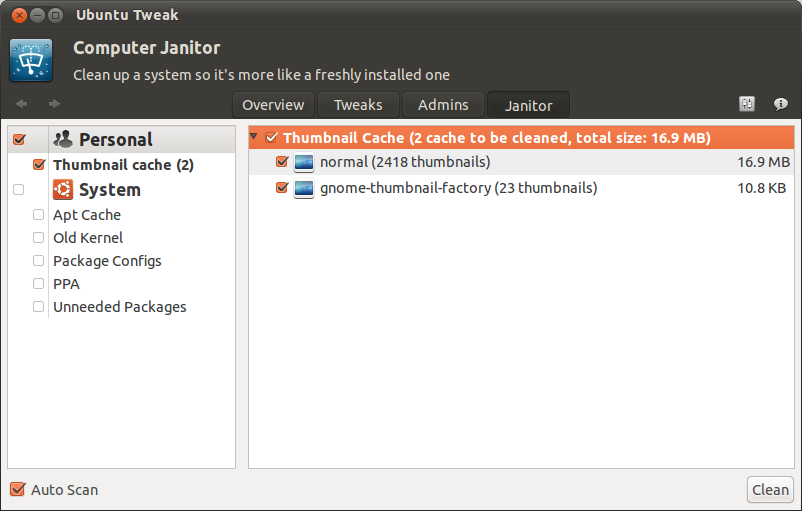Disable the Auto Scan checkbox
802x511 pixels.
click(17, 490)
